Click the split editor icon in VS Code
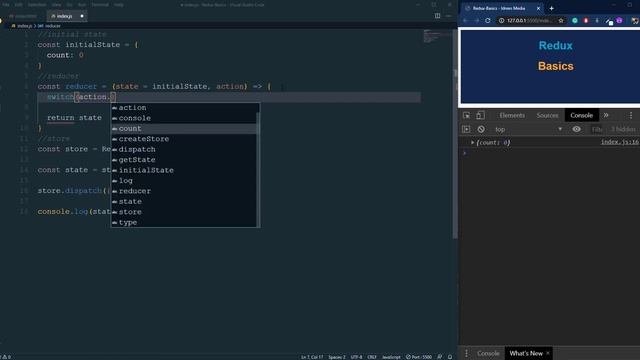Viewport: 640px width, 360px height. 438,16
